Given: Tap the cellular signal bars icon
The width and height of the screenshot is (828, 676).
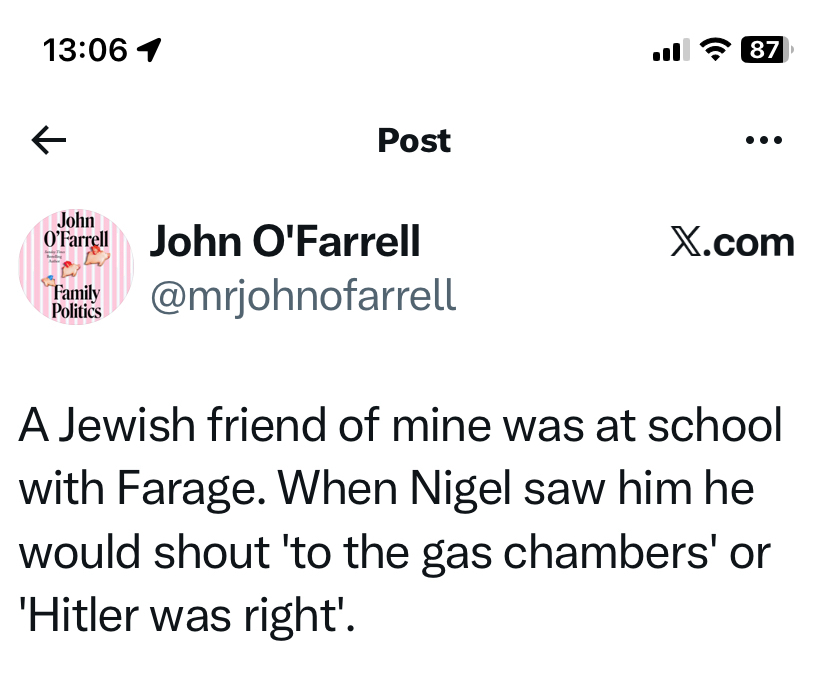Looking at the screenshot, I should pos(666,50).
